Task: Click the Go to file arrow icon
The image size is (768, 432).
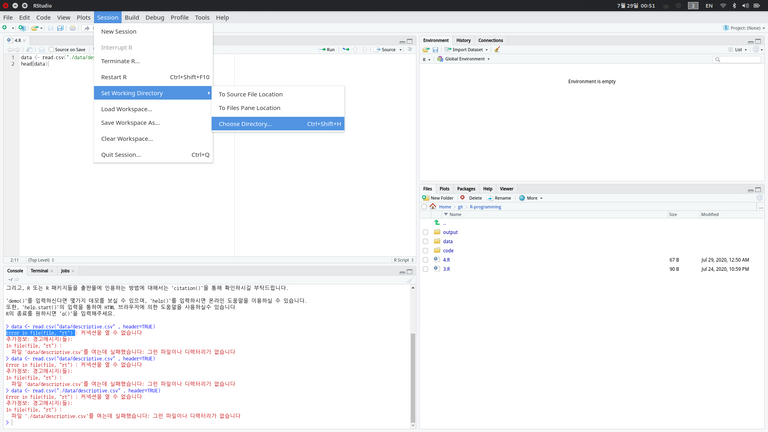Action: coord(87,28)
